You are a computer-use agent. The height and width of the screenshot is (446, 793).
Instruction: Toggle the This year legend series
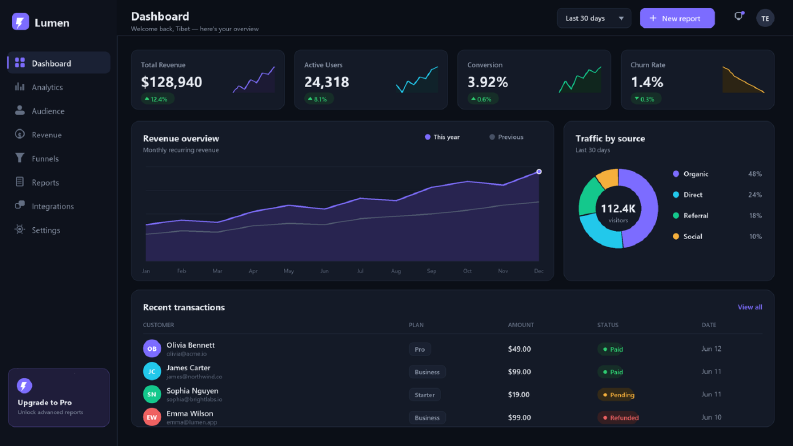(x=443, y=137)
